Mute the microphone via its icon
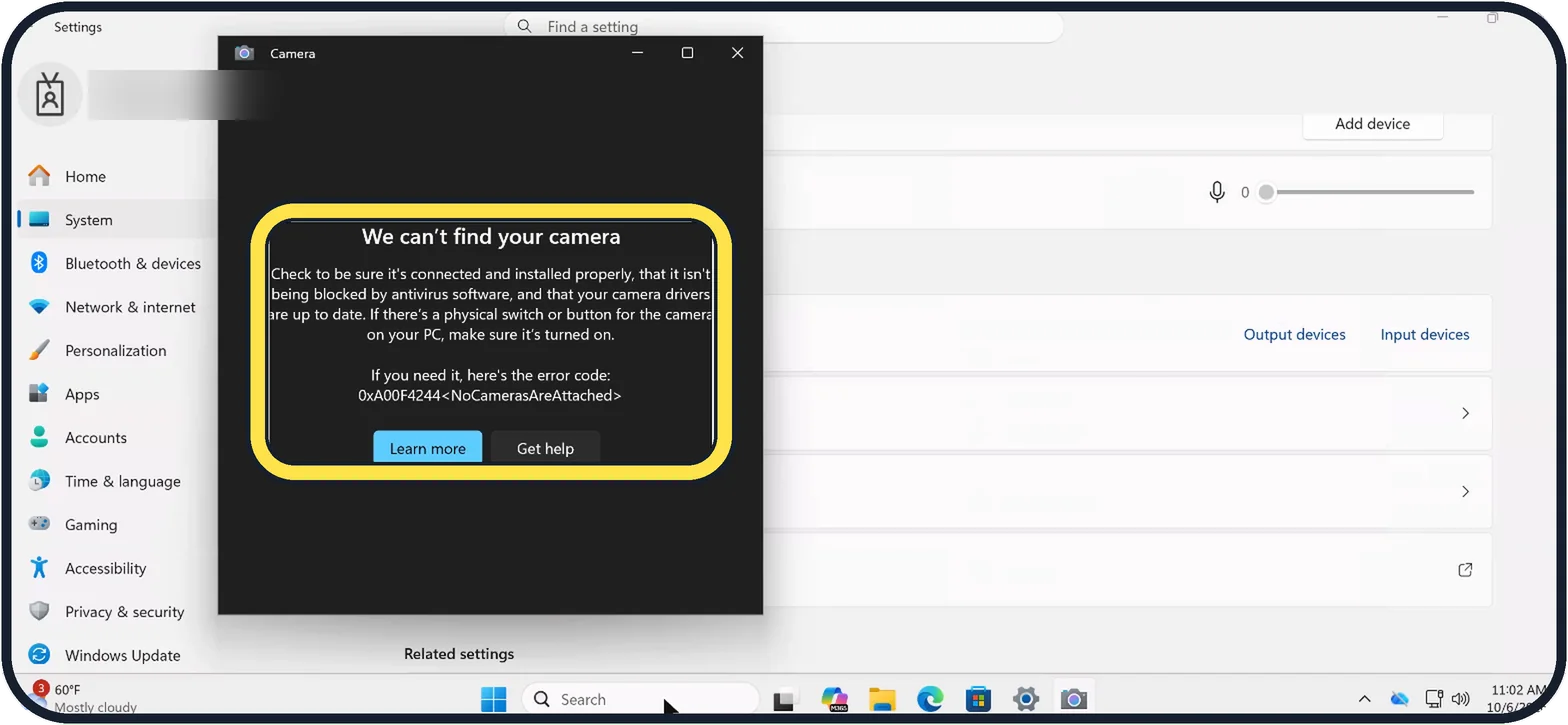1568x725 pixels. tap(1217, 192)
